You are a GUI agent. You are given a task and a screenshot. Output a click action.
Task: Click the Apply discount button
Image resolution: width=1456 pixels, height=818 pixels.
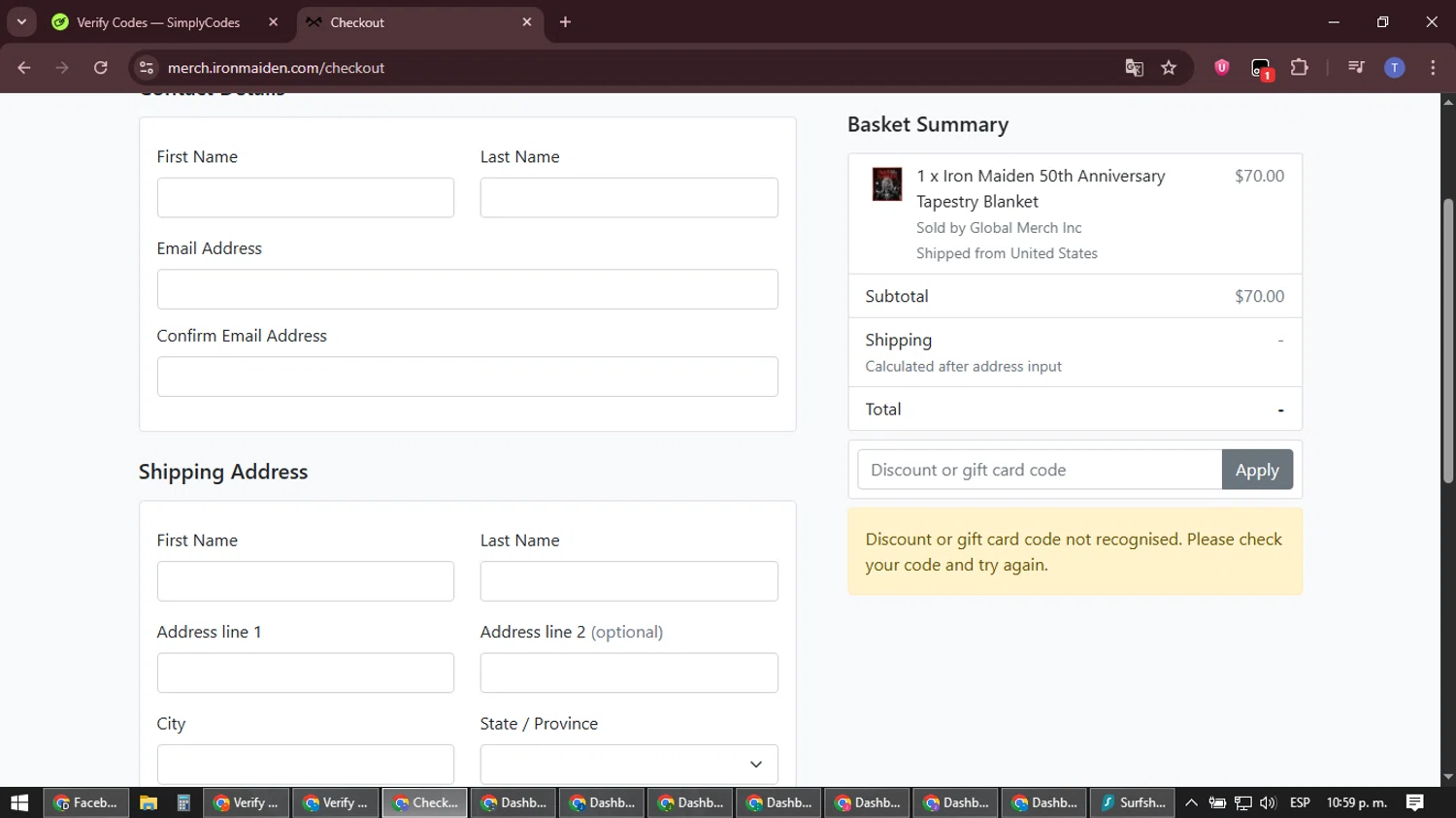click(x=1257, y=470)
